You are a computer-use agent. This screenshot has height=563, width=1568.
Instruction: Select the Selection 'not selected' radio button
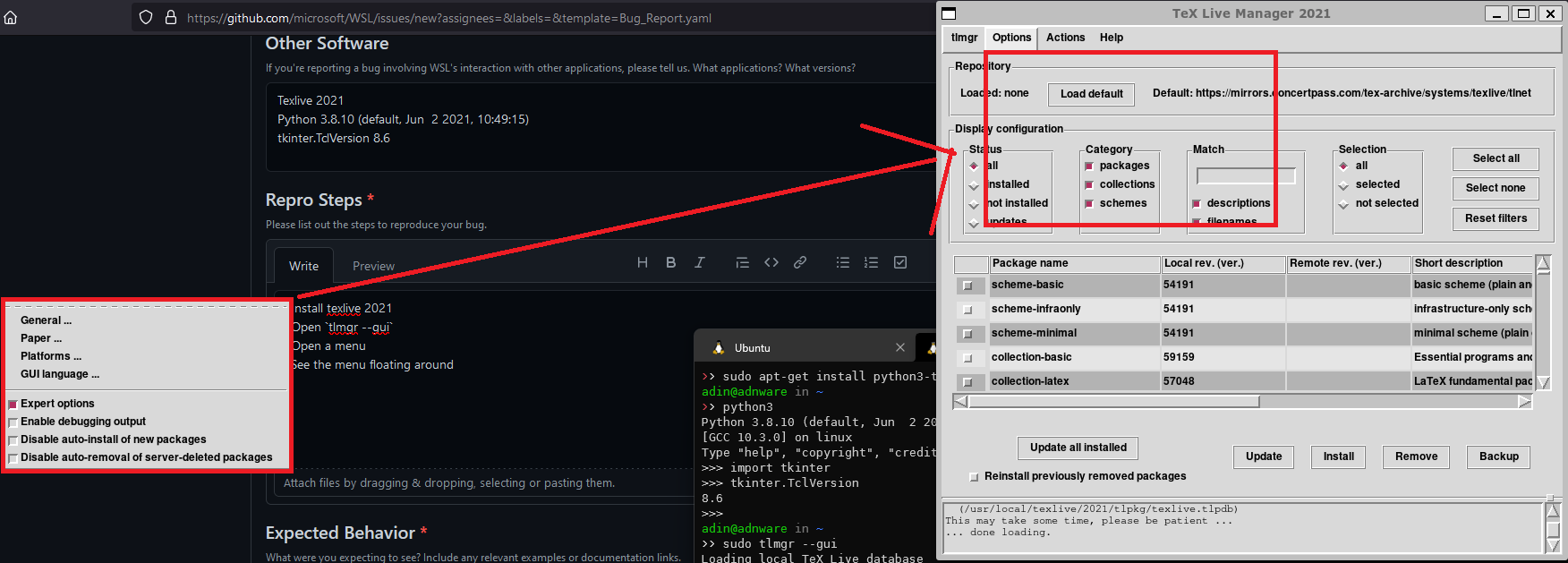pos(1343,204)
